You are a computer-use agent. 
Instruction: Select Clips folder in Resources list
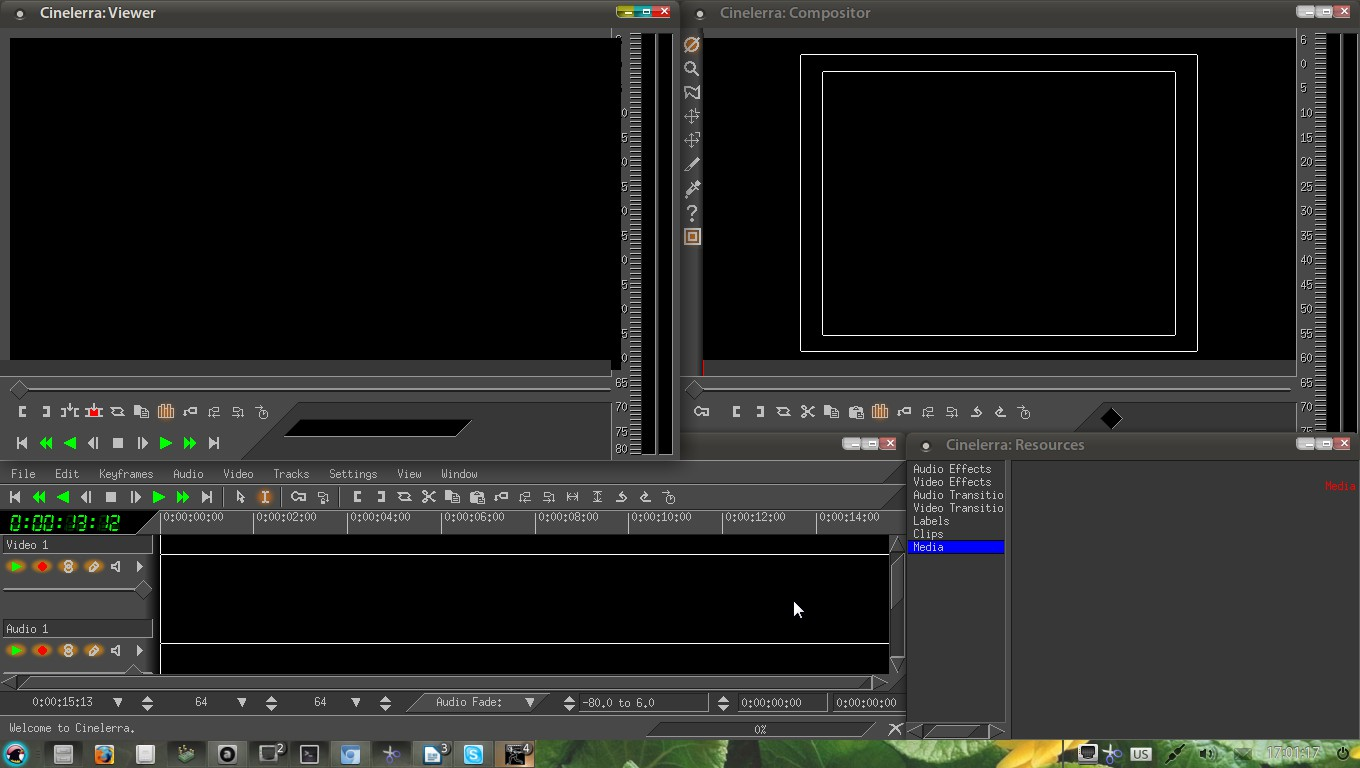coord(928,534)
